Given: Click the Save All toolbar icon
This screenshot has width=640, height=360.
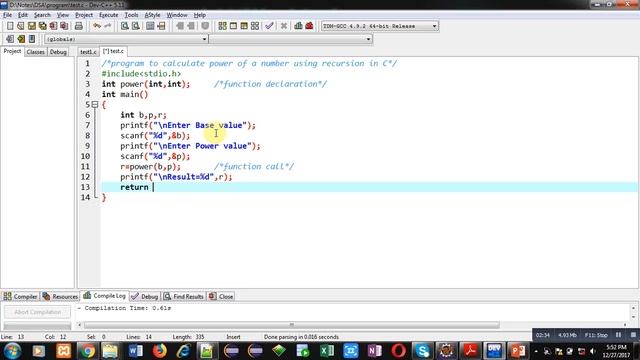Looking at the screenshot, I should pos(42,26).
